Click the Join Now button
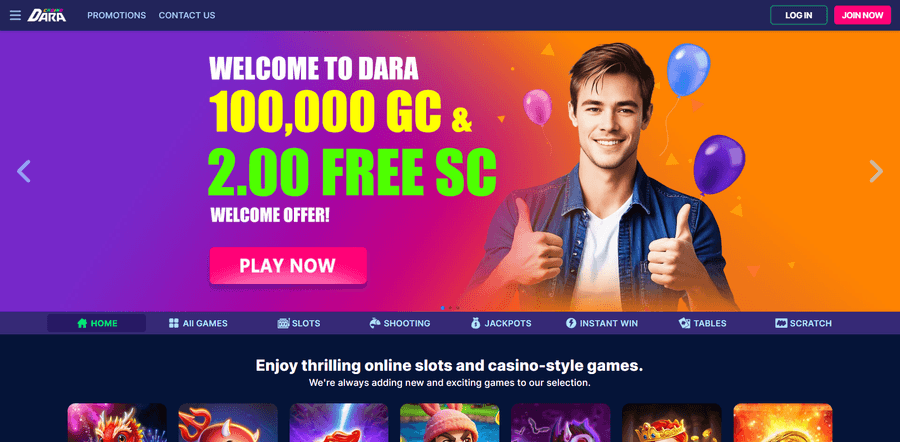 862,15
